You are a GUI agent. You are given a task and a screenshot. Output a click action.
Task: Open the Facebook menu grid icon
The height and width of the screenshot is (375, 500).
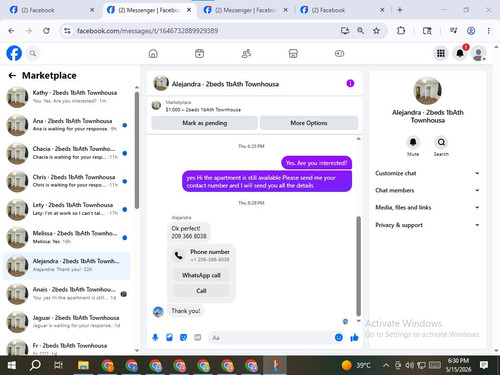point(441,53)
